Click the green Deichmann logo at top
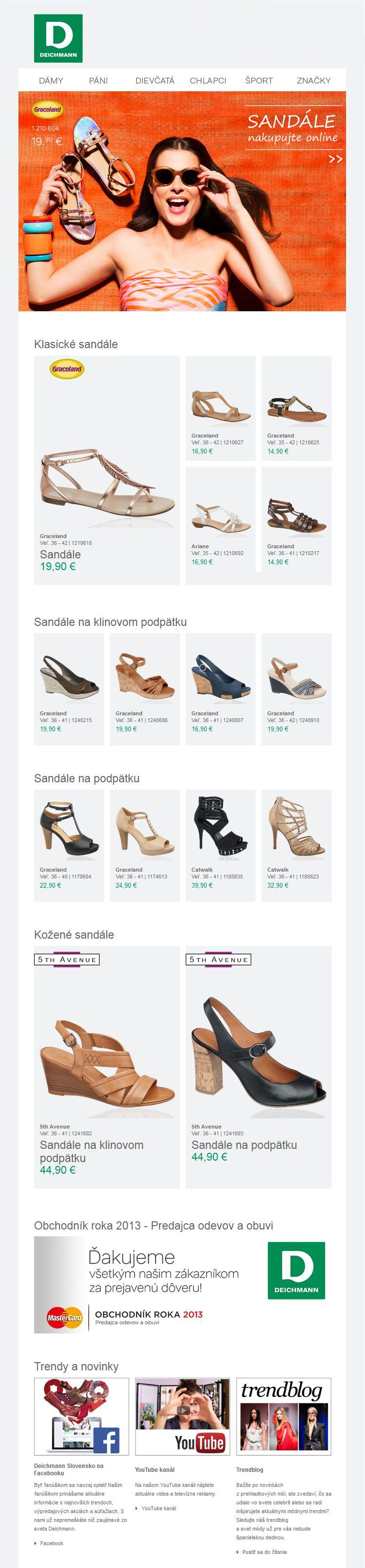Screen dimensions: 365x1568 (x=58, y=38)
